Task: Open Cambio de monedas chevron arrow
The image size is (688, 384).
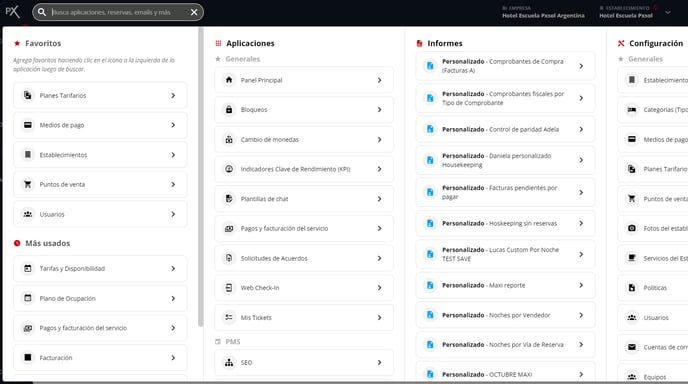Action: click(380, 140)
